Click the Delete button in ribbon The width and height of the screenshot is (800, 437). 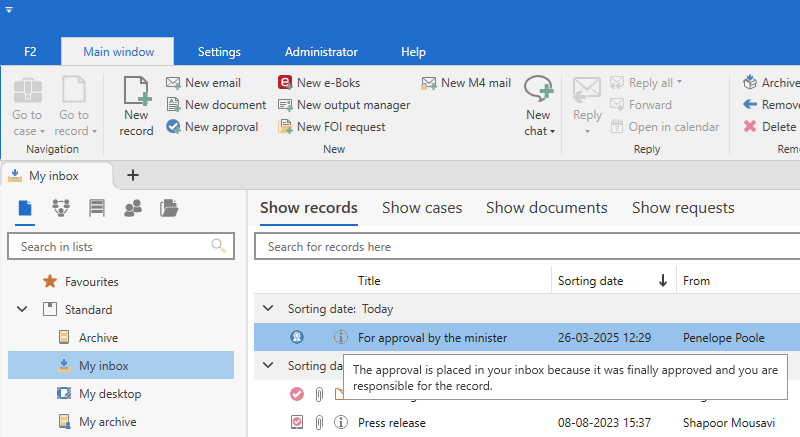click(769, 127)
